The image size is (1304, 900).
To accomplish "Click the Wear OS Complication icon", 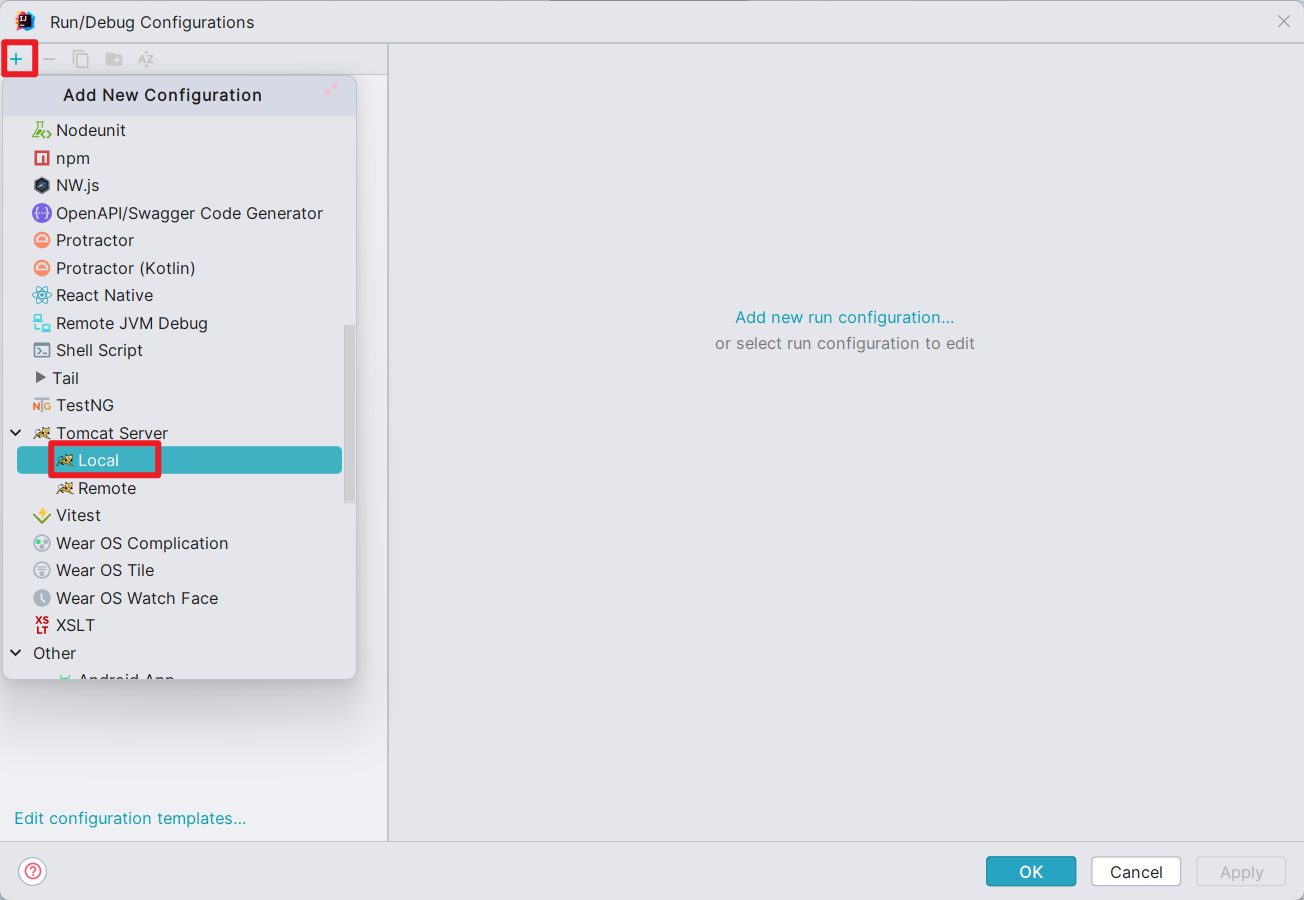I will pos(41,543).
